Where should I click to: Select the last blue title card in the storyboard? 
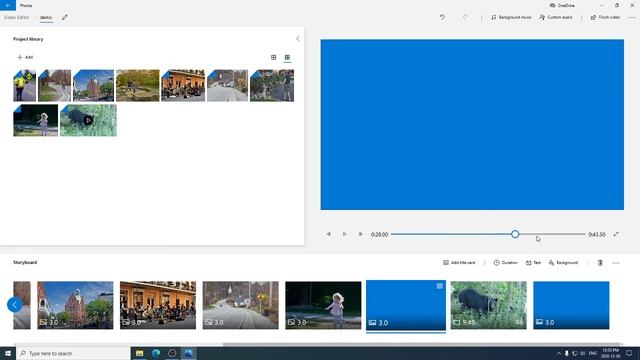click(x=571, y=305)
